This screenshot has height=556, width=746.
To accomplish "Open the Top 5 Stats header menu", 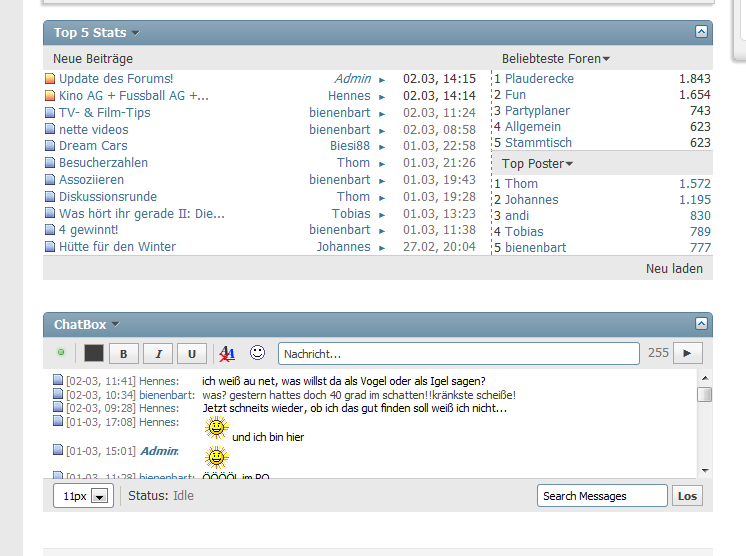I will point(135,34).
